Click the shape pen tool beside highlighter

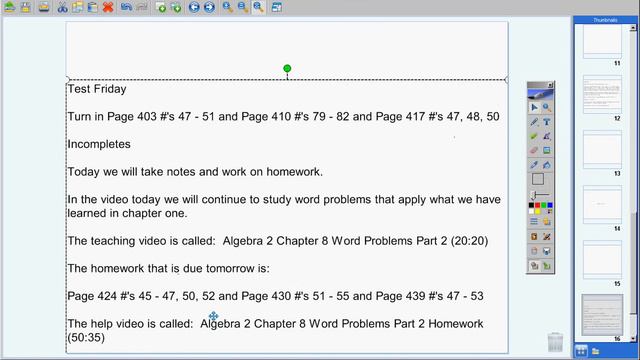click(x=547, y=136)
